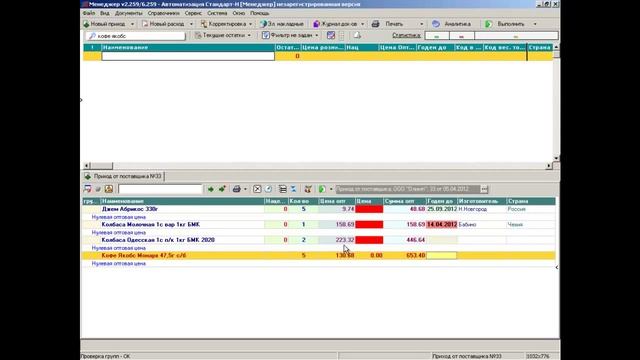Expand the arrow next to document printer icon
This screenshot has width=640, height=360.
(245, 189)
